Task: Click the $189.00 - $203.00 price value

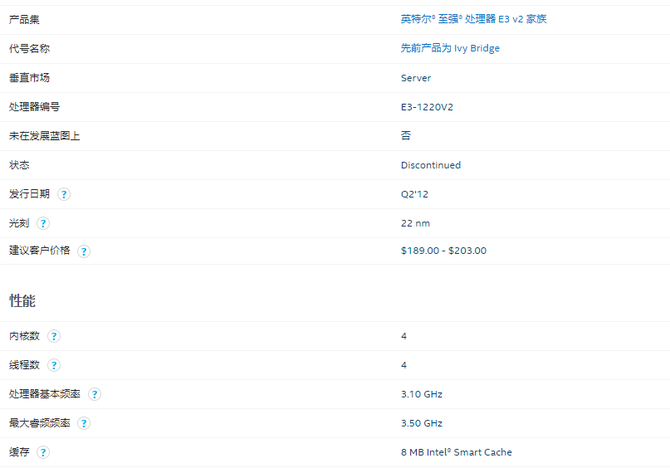Action: [x=443, y=251]
